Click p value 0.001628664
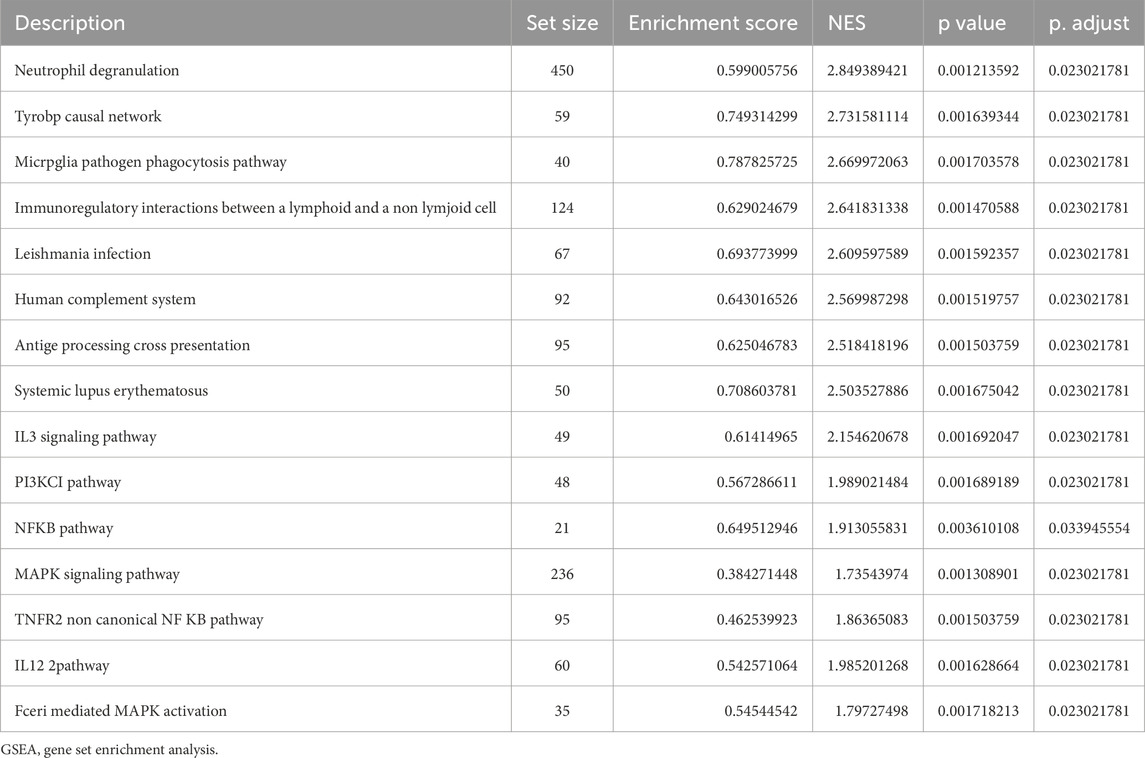 (979, 665)
